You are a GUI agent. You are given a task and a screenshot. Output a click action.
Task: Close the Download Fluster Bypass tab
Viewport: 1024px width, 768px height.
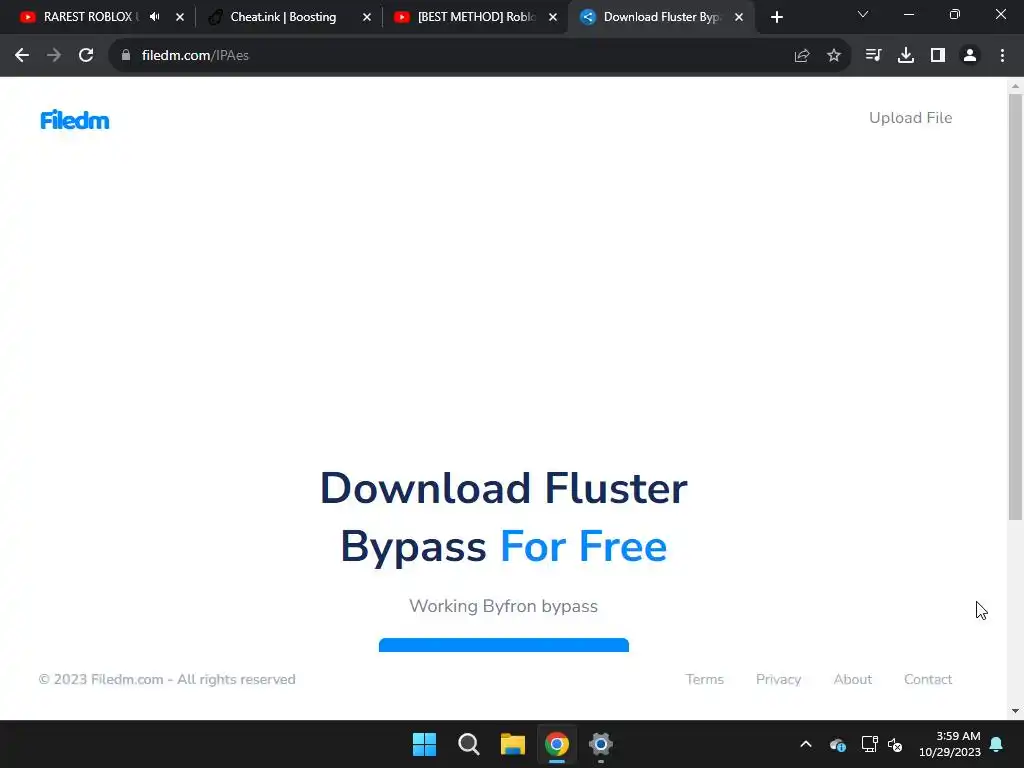[739, 17]
